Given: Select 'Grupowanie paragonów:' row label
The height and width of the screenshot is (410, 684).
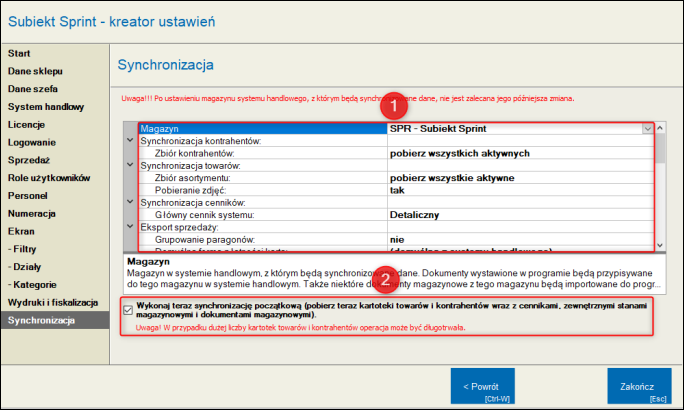Looking at the screenshot, I should [x=205, y=239].
